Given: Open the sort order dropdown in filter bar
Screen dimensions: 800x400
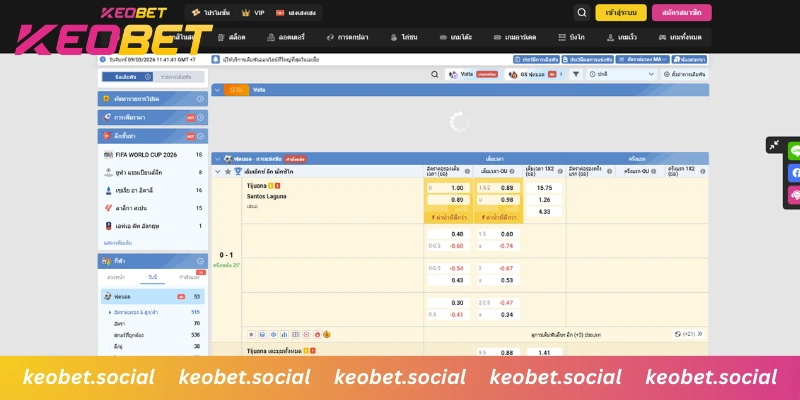Looking at the screenshot, I should (x=621, y=74).
